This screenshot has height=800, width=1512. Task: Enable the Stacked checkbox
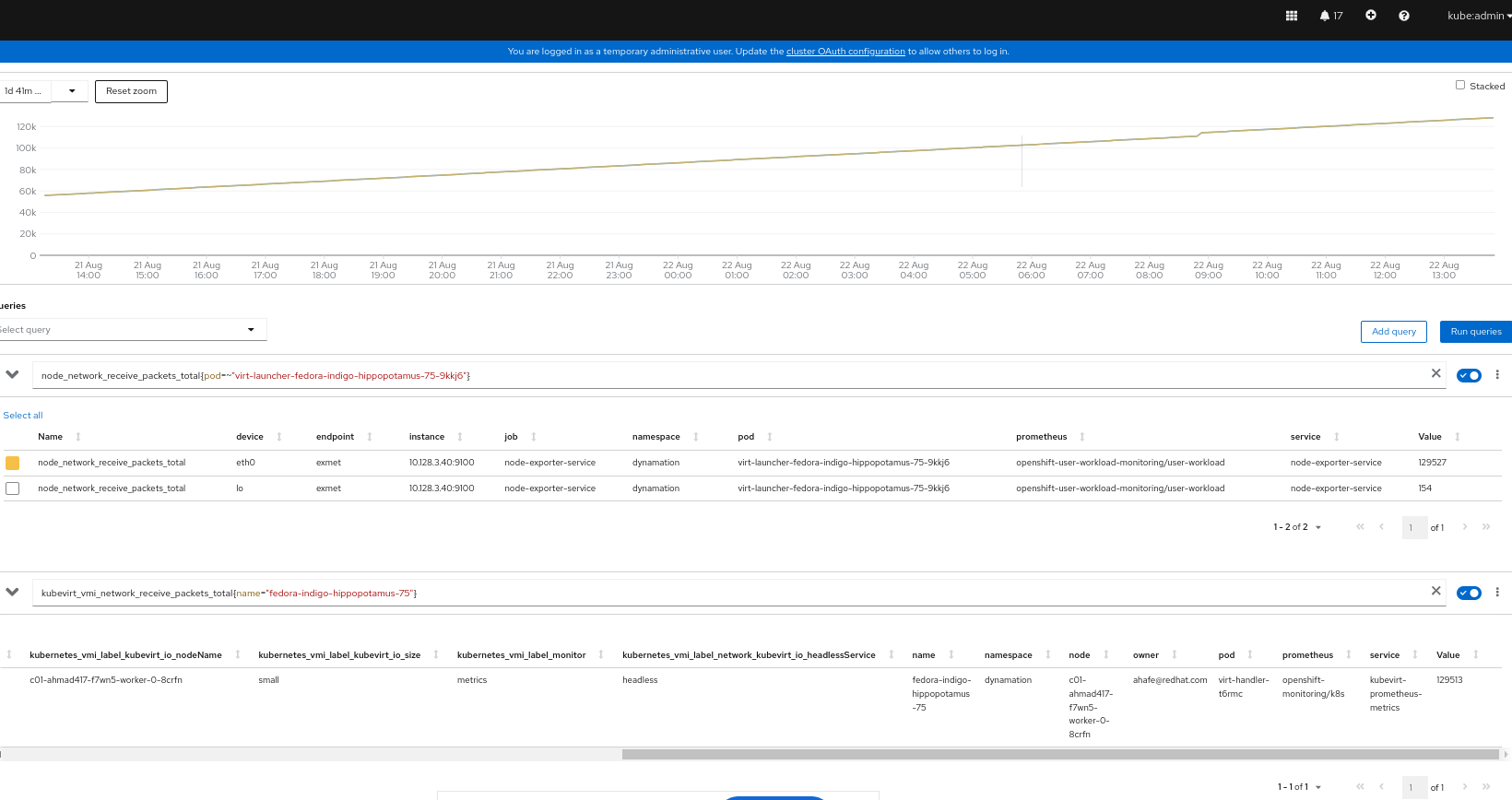point(1460,85)
